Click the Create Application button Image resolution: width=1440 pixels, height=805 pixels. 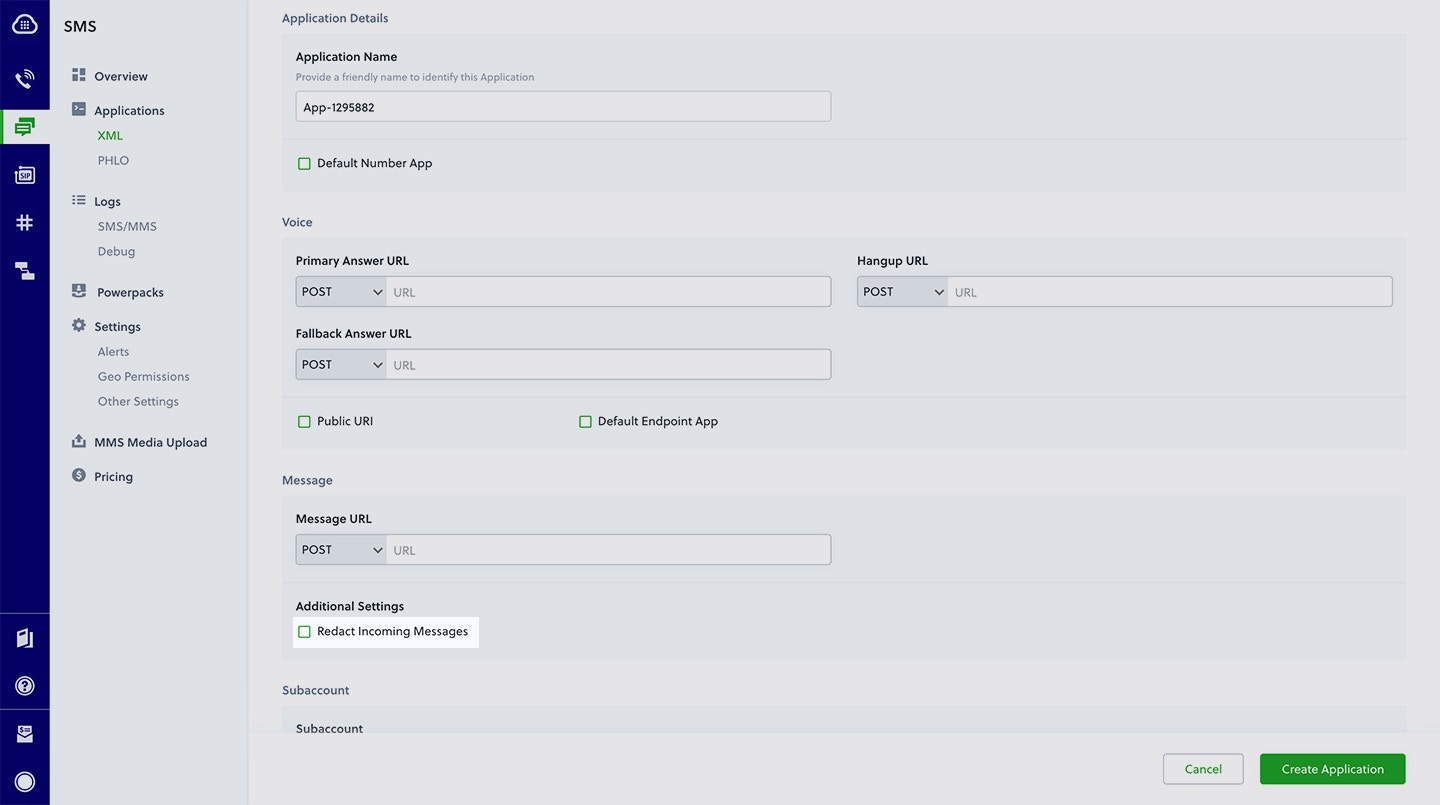click(x=1332, y=768)
